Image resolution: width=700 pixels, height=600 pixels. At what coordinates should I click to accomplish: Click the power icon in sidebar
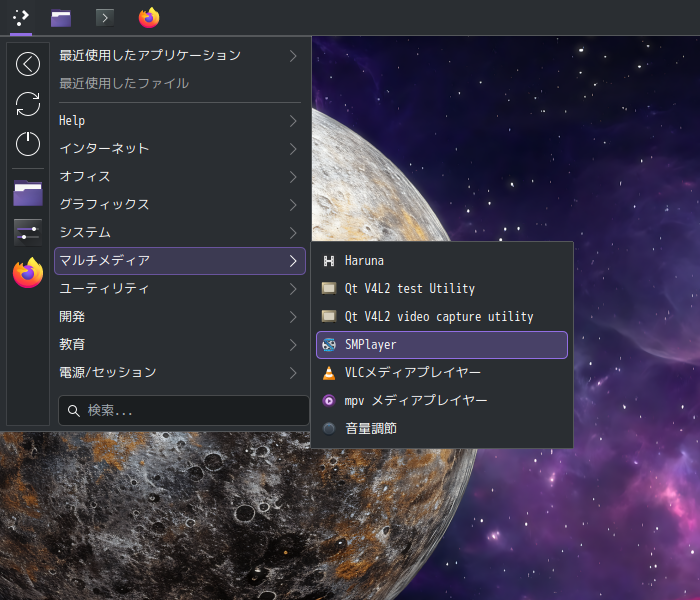coord(28,144)
